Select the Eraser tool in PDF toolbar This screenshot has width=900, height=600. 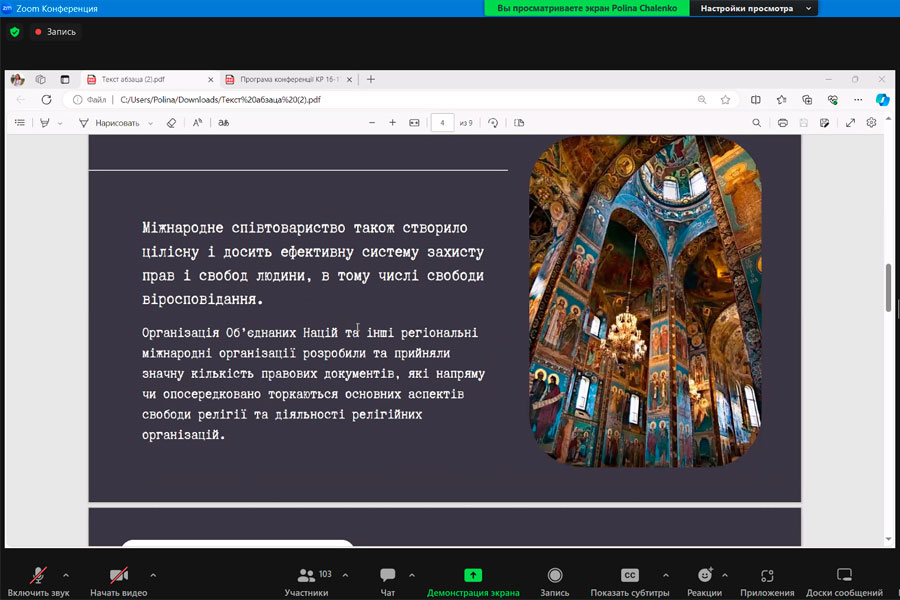point(171,123)
